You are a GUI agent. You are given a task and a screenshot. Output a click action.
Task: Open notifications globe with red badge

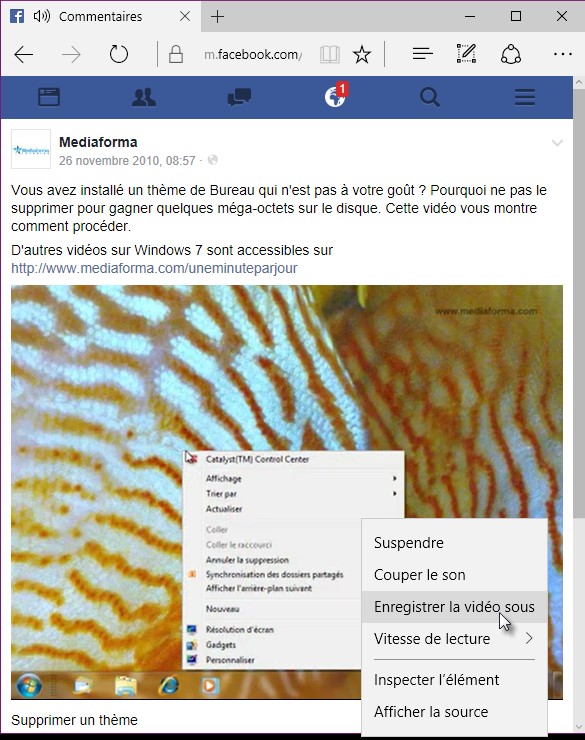335,96
